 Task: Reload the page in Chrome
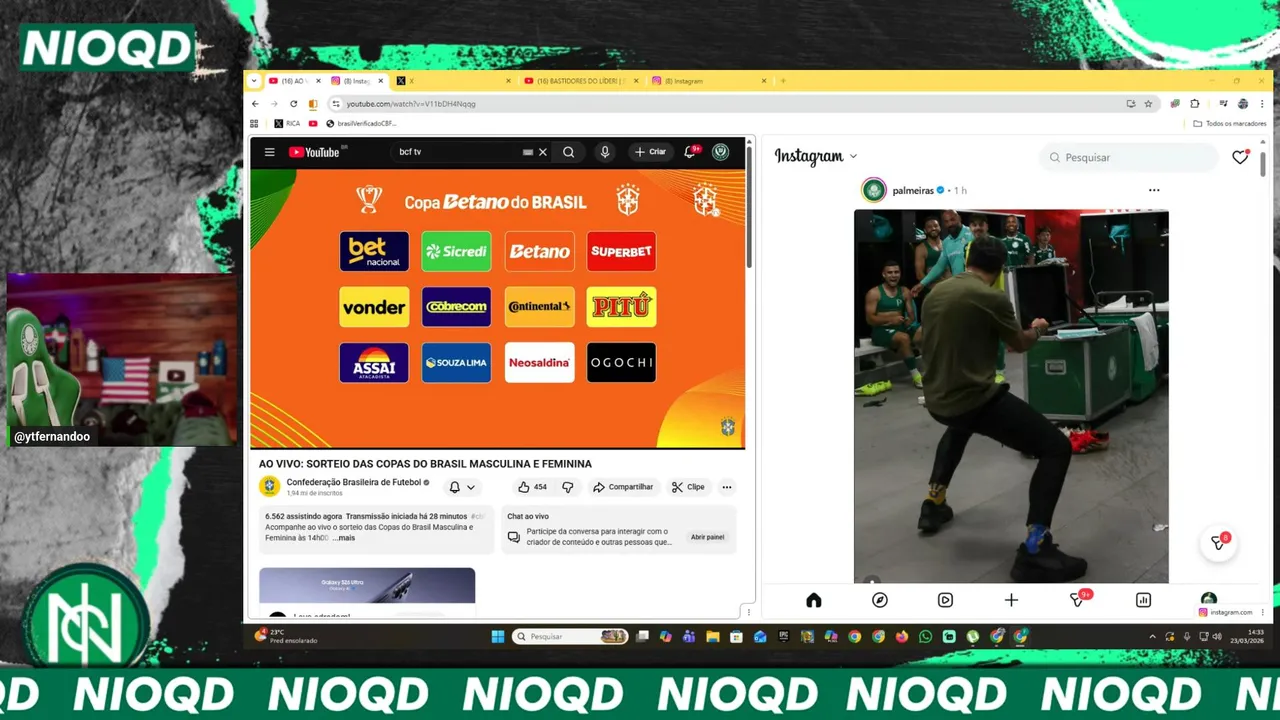point(293,104)
